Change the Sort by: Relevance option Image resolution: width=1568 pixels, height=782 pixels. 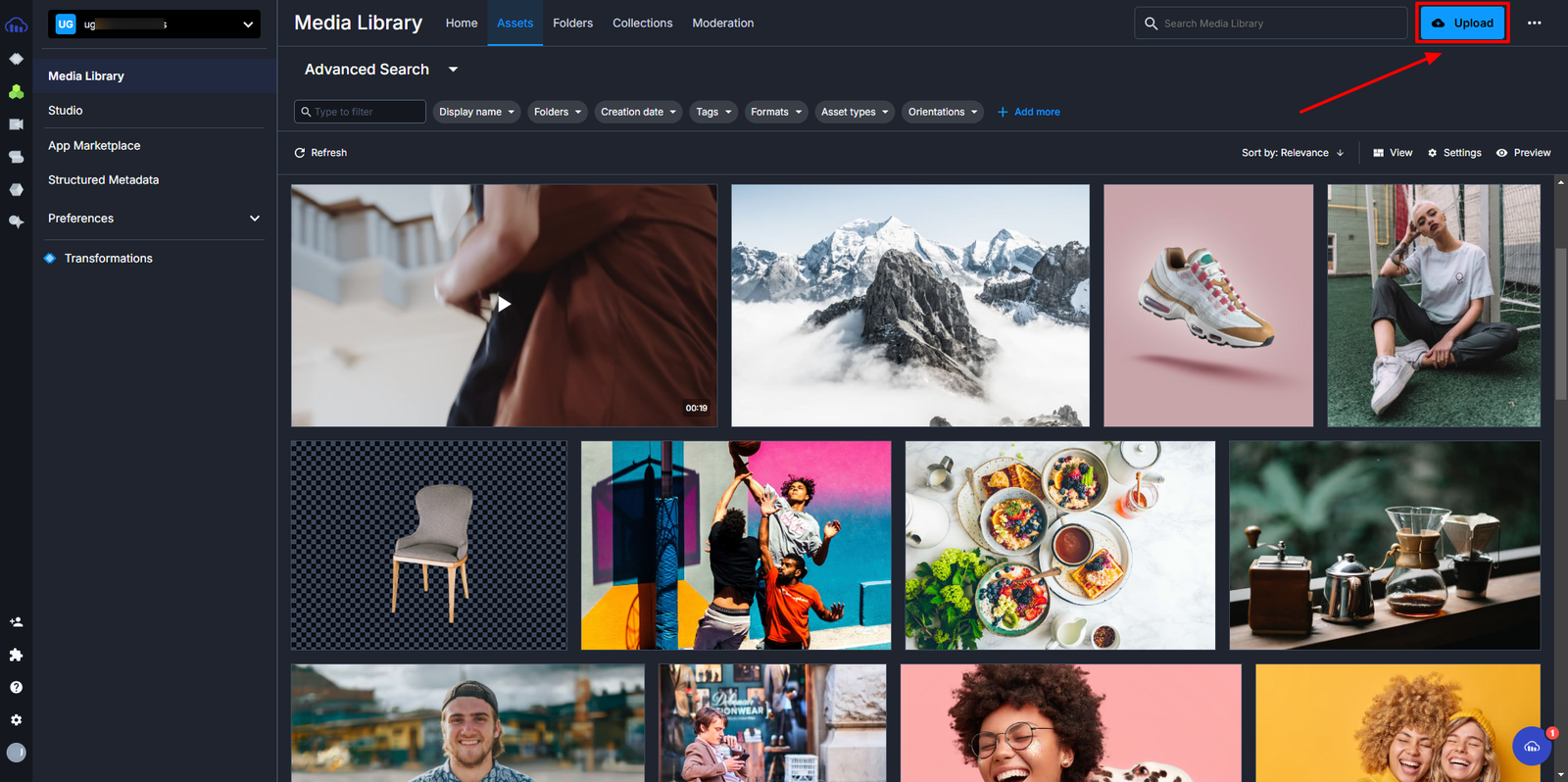click(x=1293, y=153)
